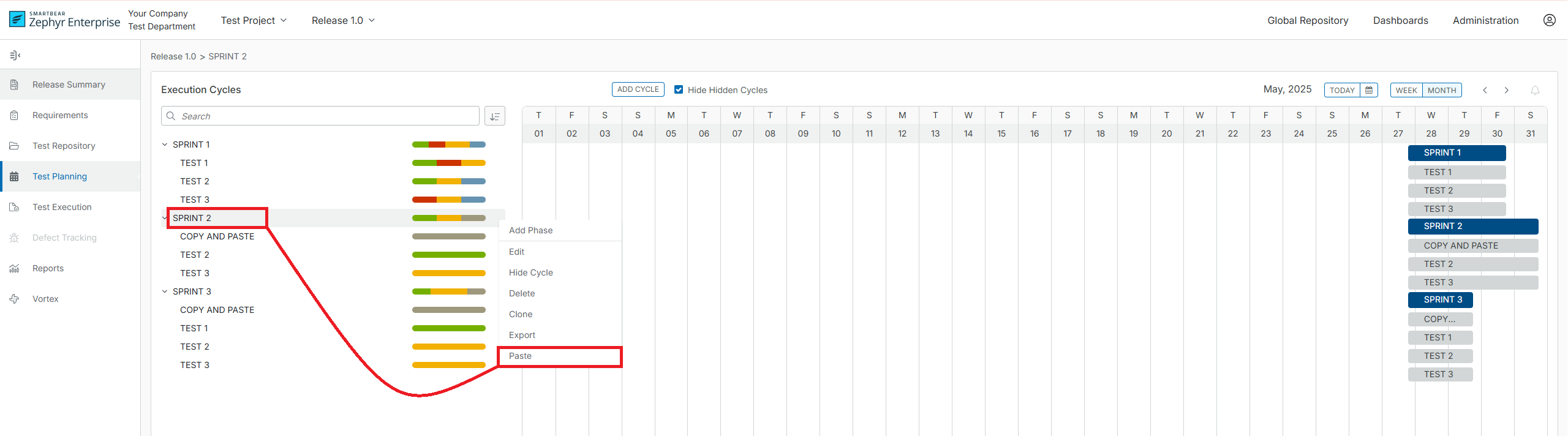Jump to TODAY on the timeline
The height and width of the screenshot is (436, 1568).
[1342, 90]
